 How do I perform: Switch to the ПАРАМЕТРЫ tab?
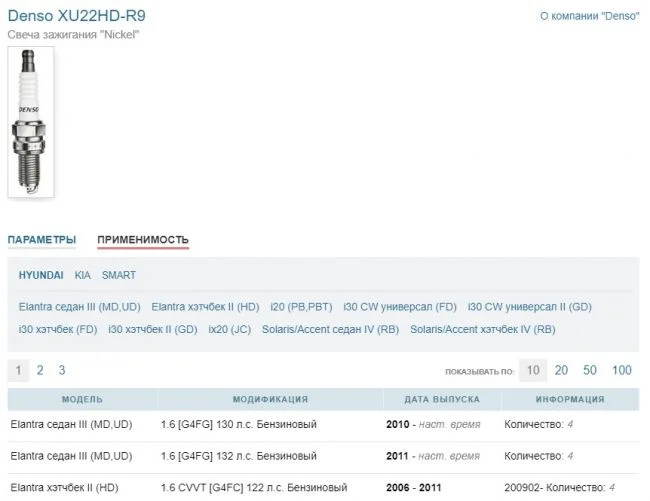coord(42,240)
